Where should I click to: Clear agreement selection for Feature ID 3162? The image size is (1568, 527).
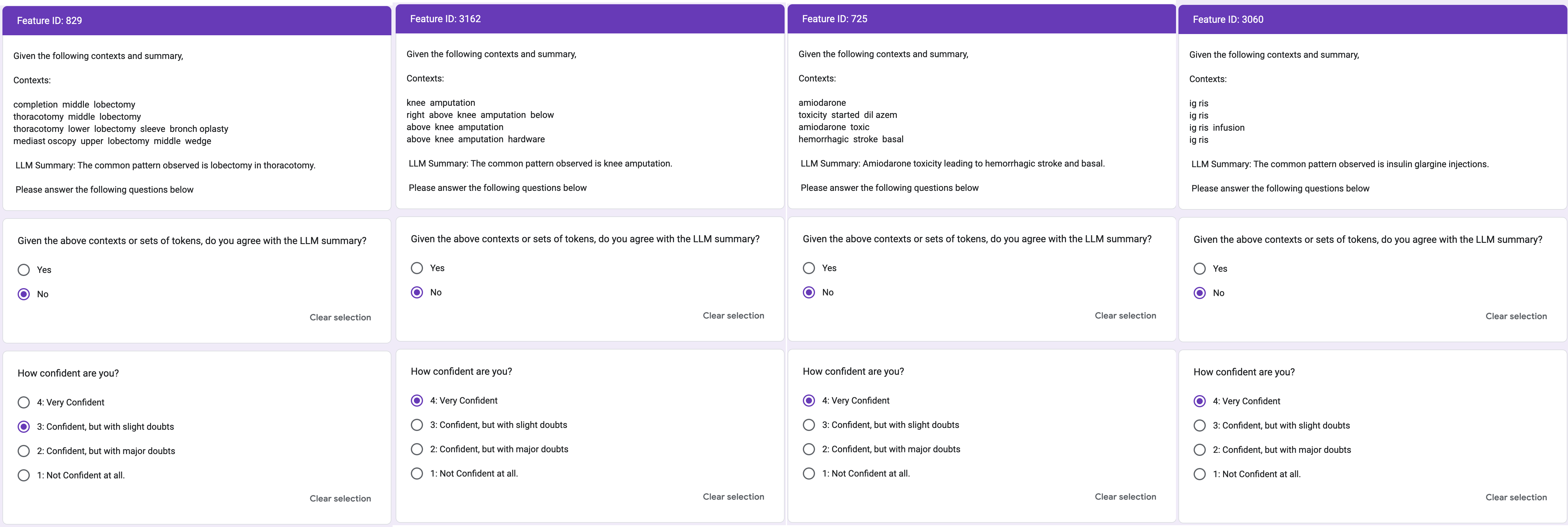733,315
